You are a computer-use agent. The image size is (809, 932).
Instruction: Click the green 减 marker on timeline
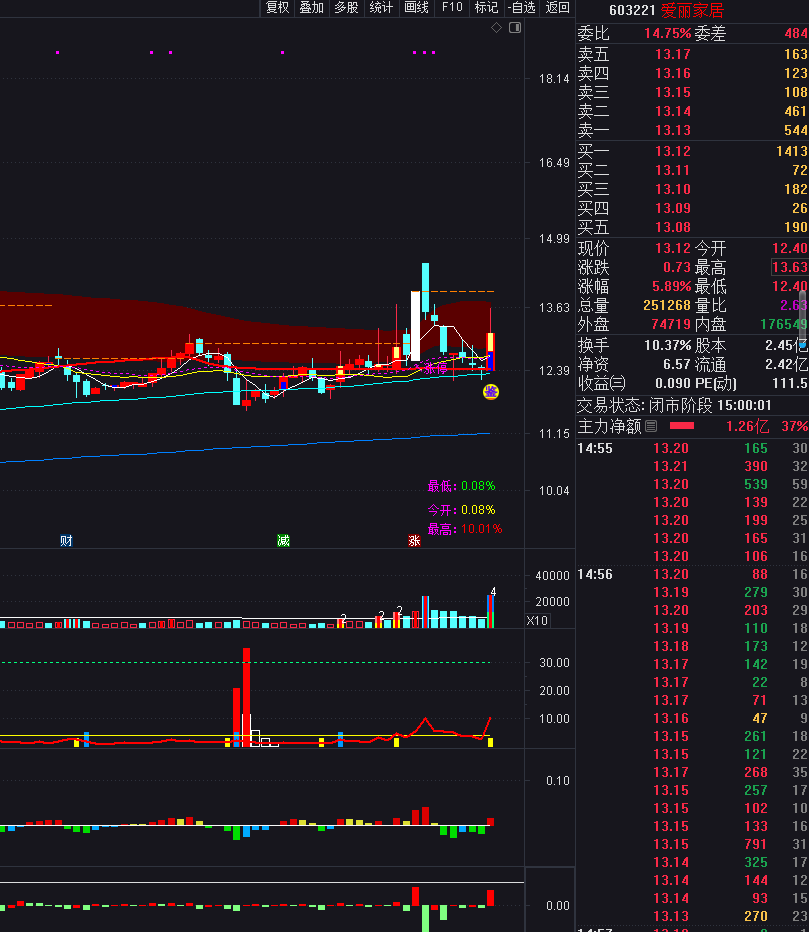(x=283, y=541)
